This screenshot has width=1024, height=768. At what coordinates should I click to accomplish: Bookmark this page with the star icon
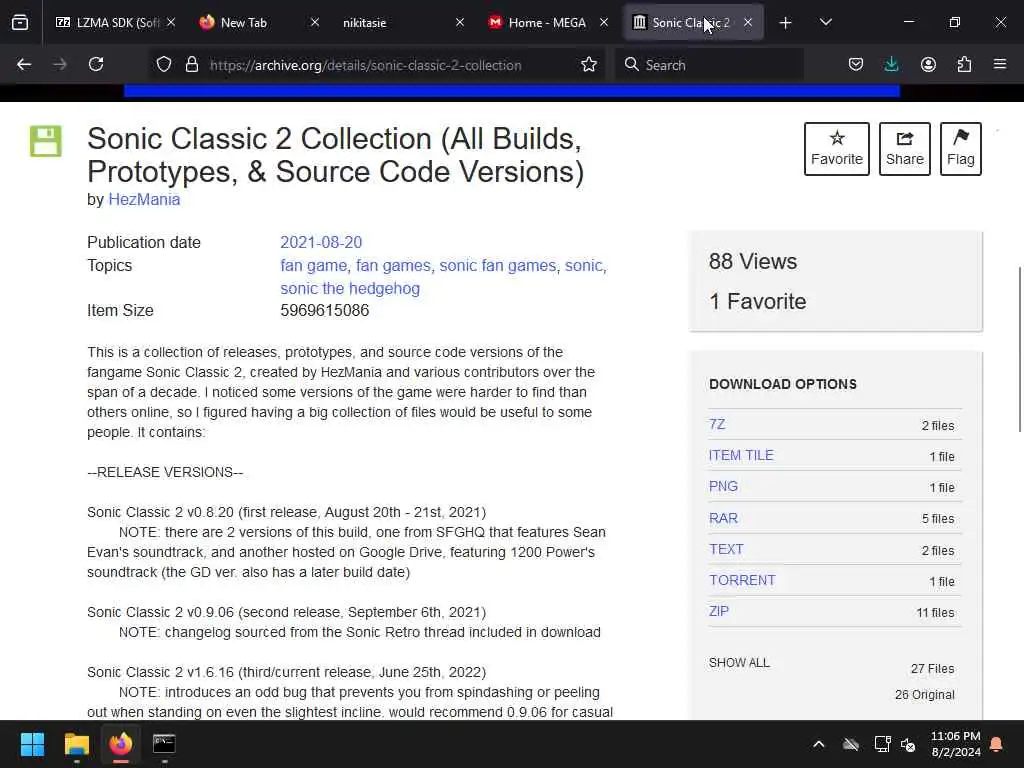click(x=589, y=65)
